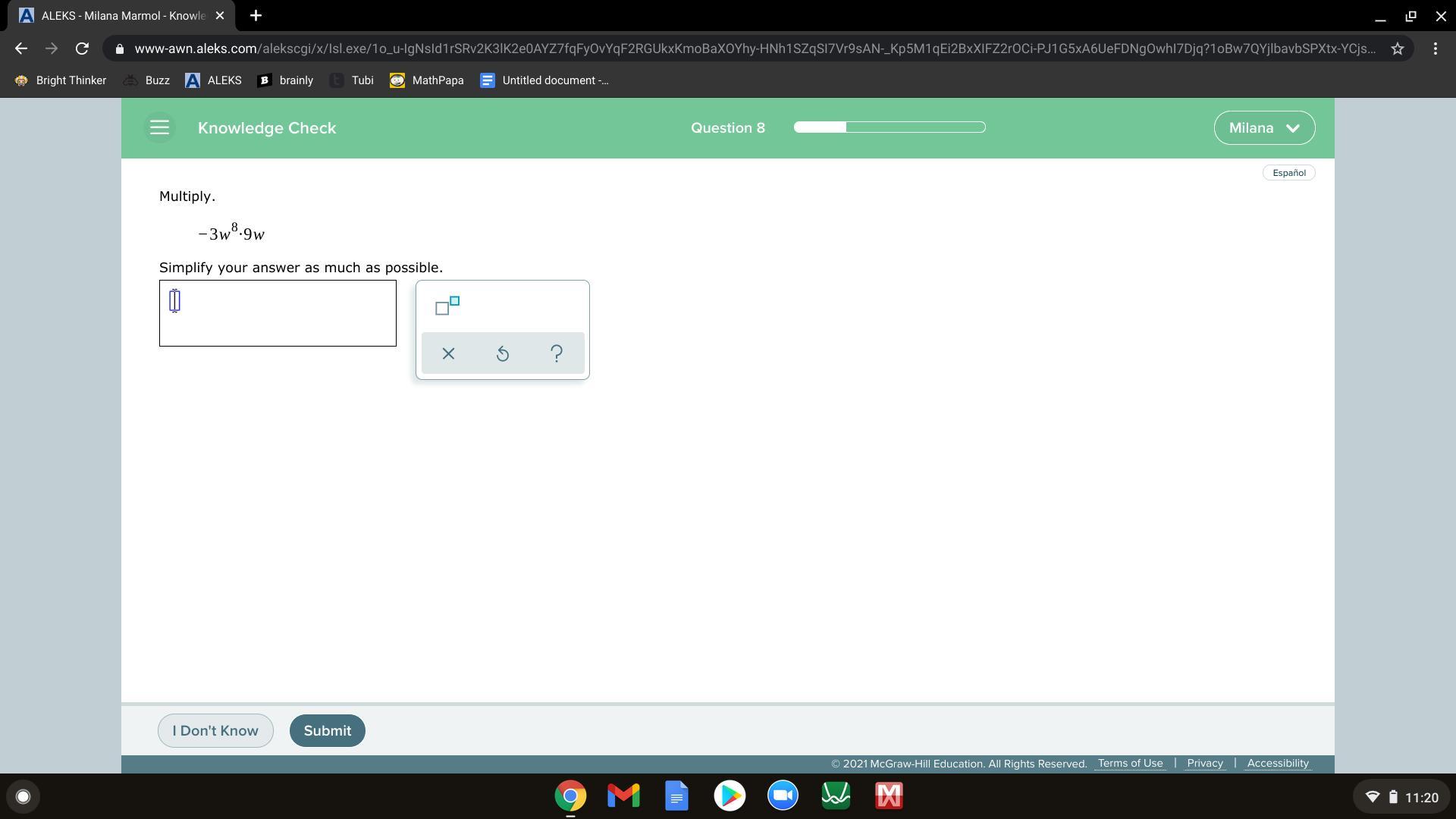1456x819 pixels.
Task: Expand the Milana account dropdown
Action: [1264, 127]
